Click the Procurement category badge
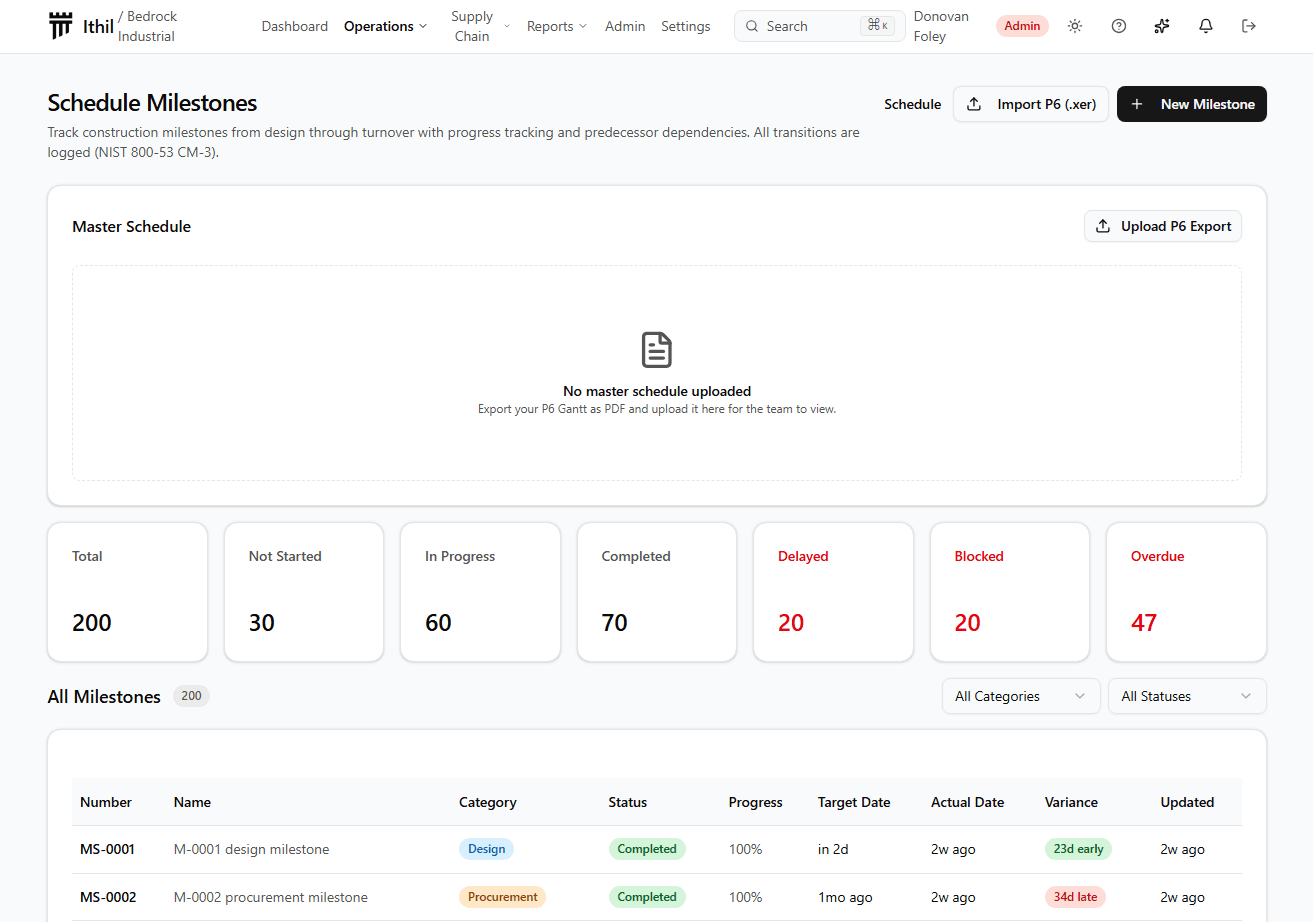The width and height of the screenshot is (1313, 922). (x=503, y=897)
